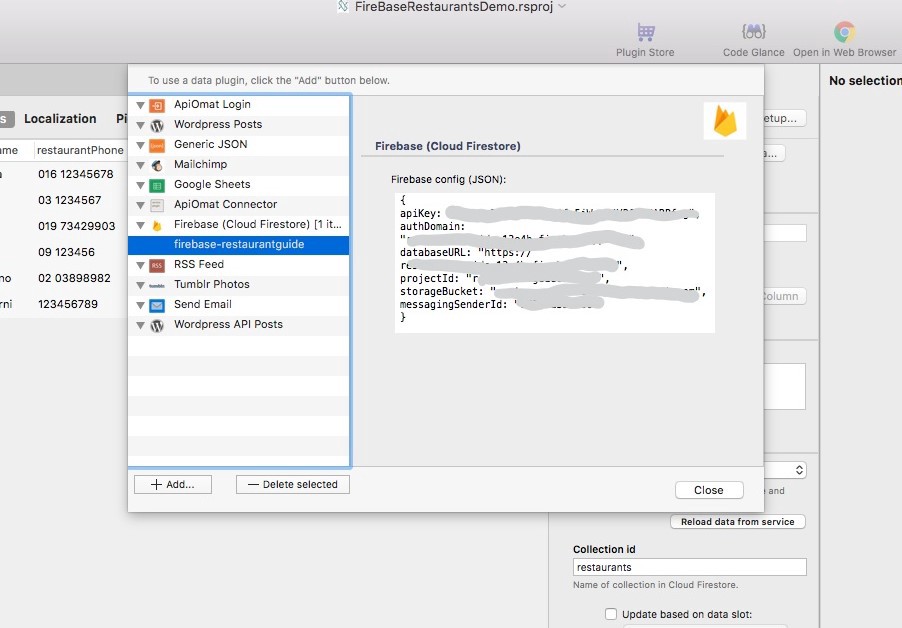Image resolution: width=902 pixels, height=628 pixels.
Task: Click the ApiOmat Connector icon
Action: 157,205
